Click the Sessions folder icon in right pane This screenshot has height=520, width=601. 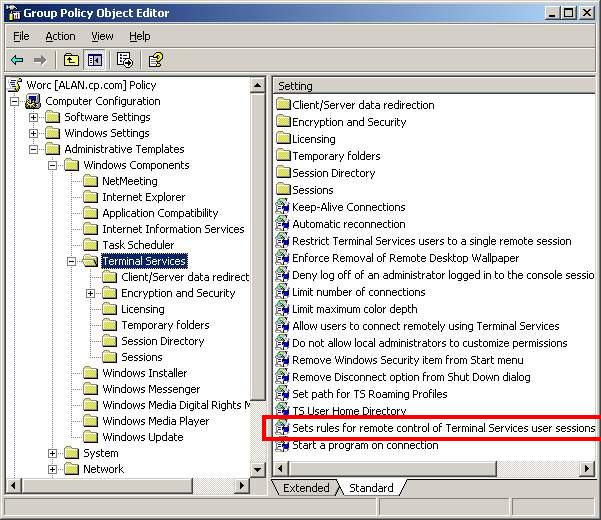(x=284, y=189)
